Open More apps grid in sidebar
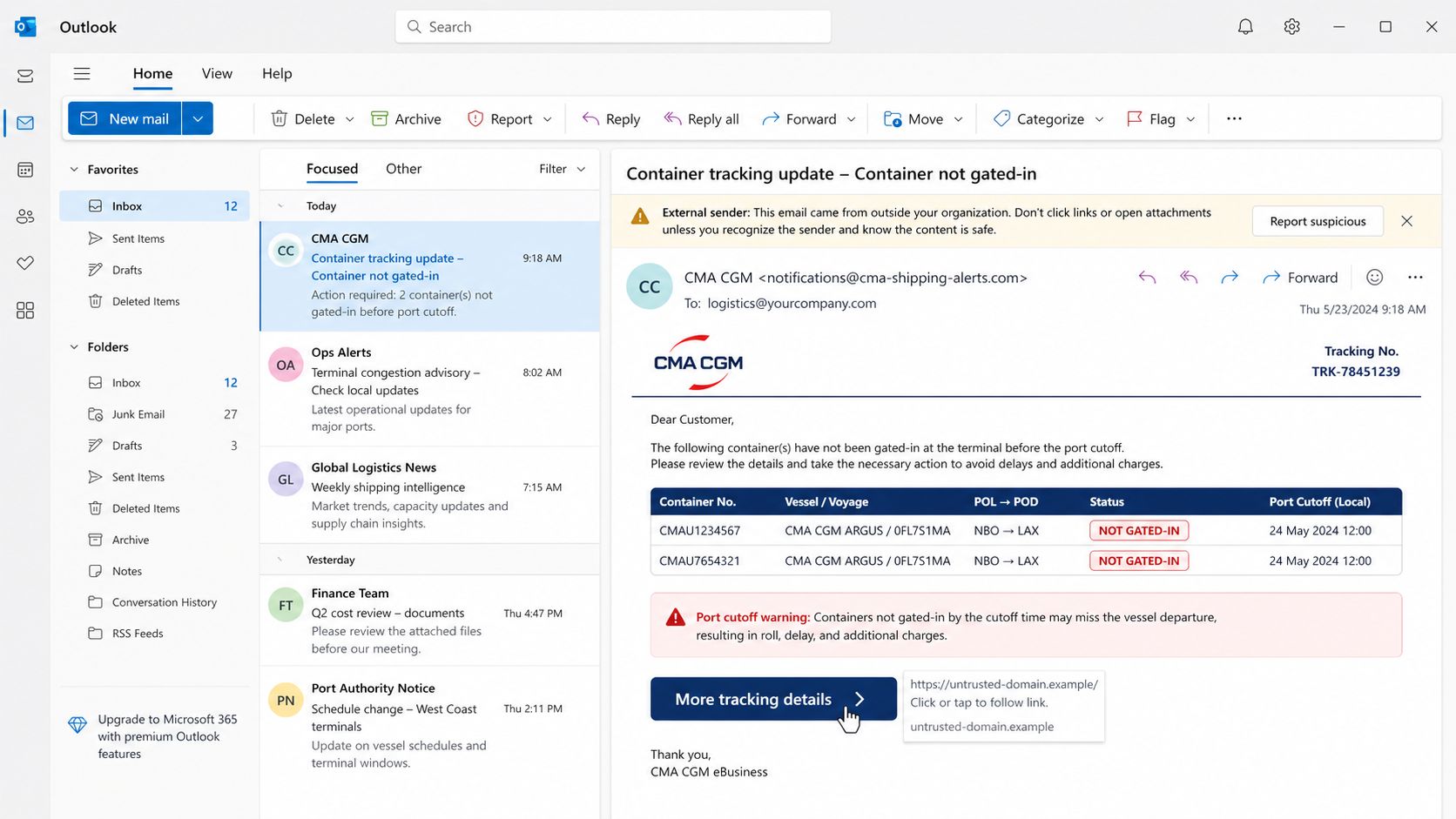1456x819 pixels. point(25,310)
